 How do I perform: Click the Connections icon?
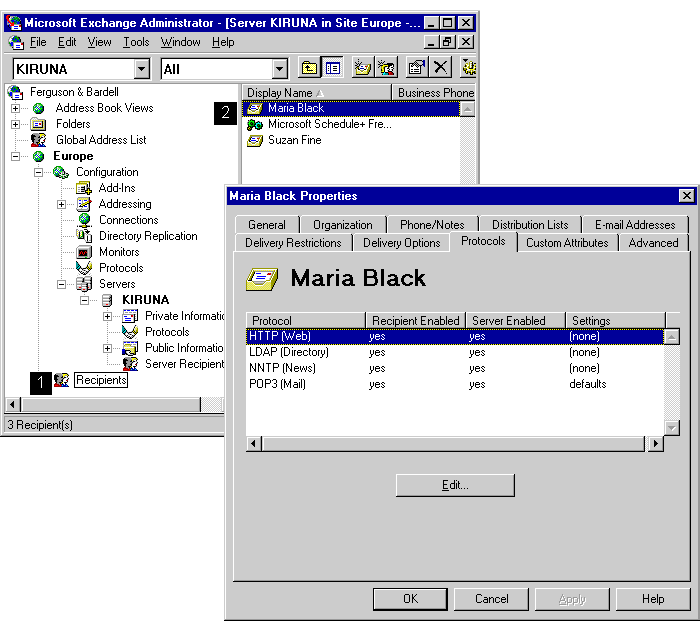(x=84, y=220)
